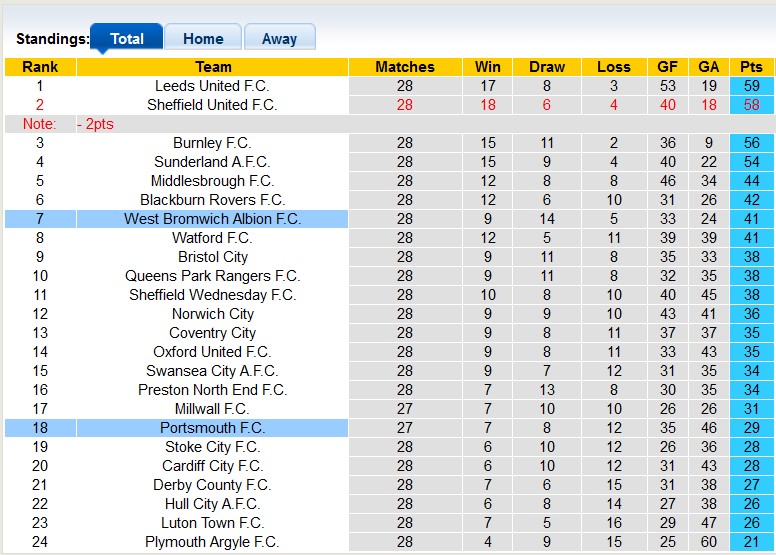Click Burnley F.C. in the table

(212, 143)
